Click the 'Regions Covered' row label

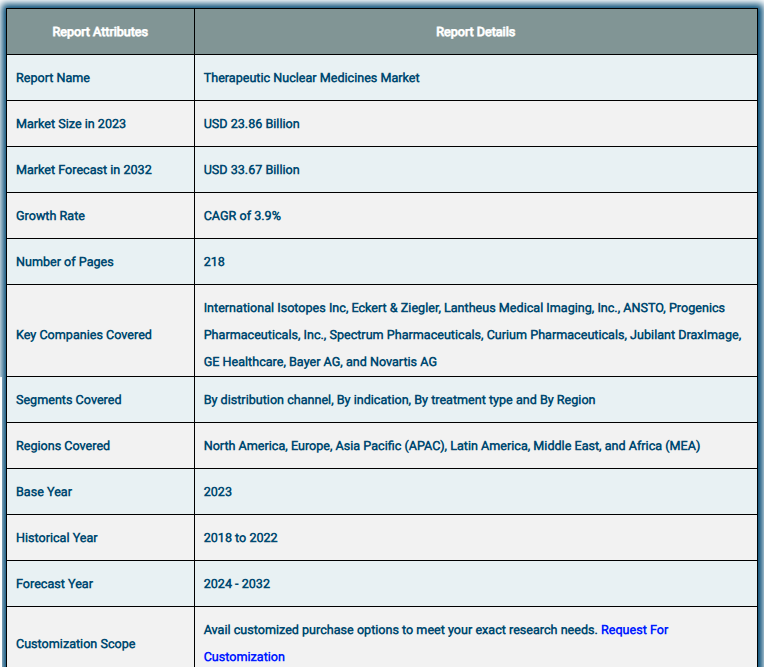tap(63, 446)
